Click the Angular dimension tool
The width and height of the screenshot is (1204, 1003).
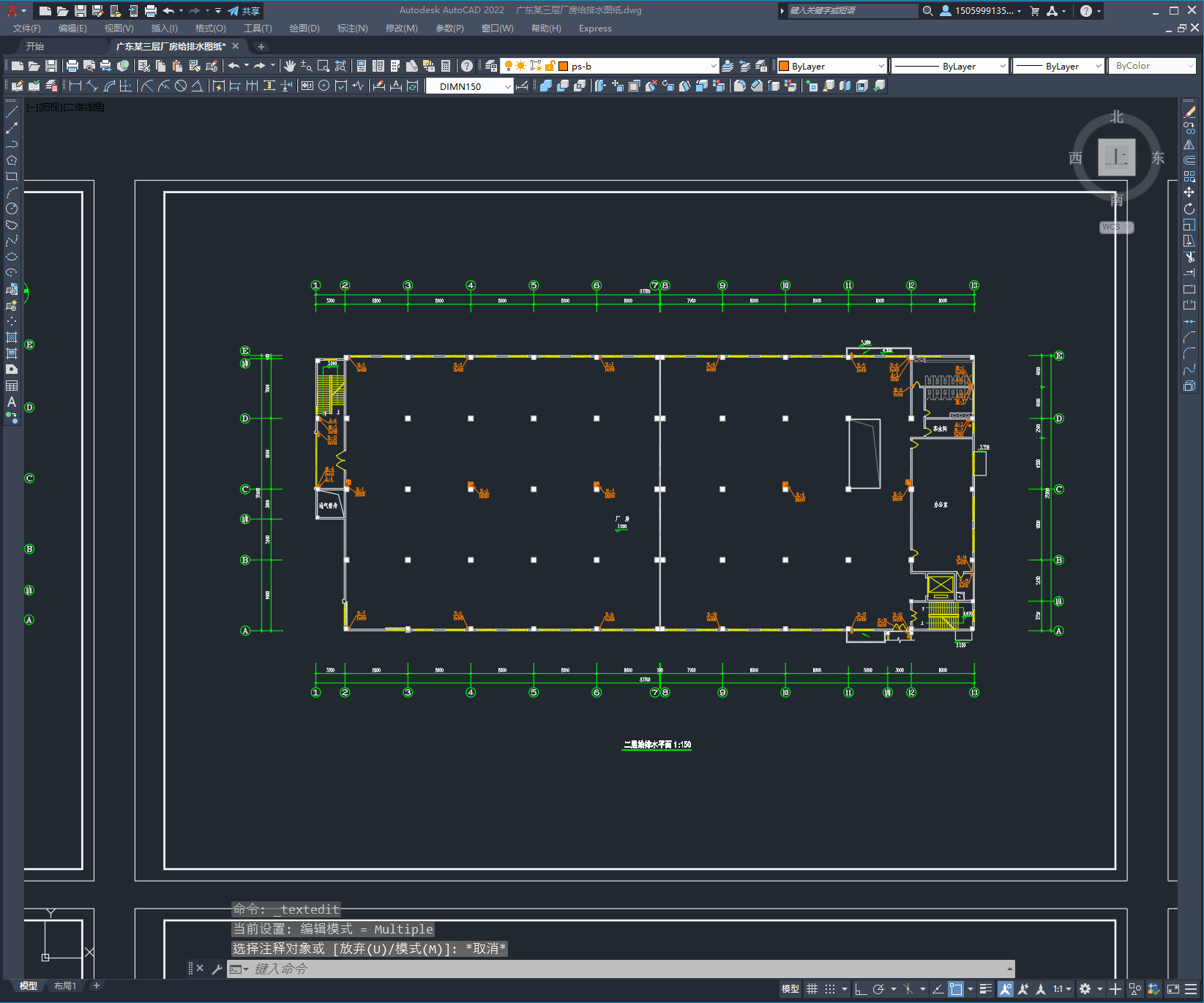197,86
